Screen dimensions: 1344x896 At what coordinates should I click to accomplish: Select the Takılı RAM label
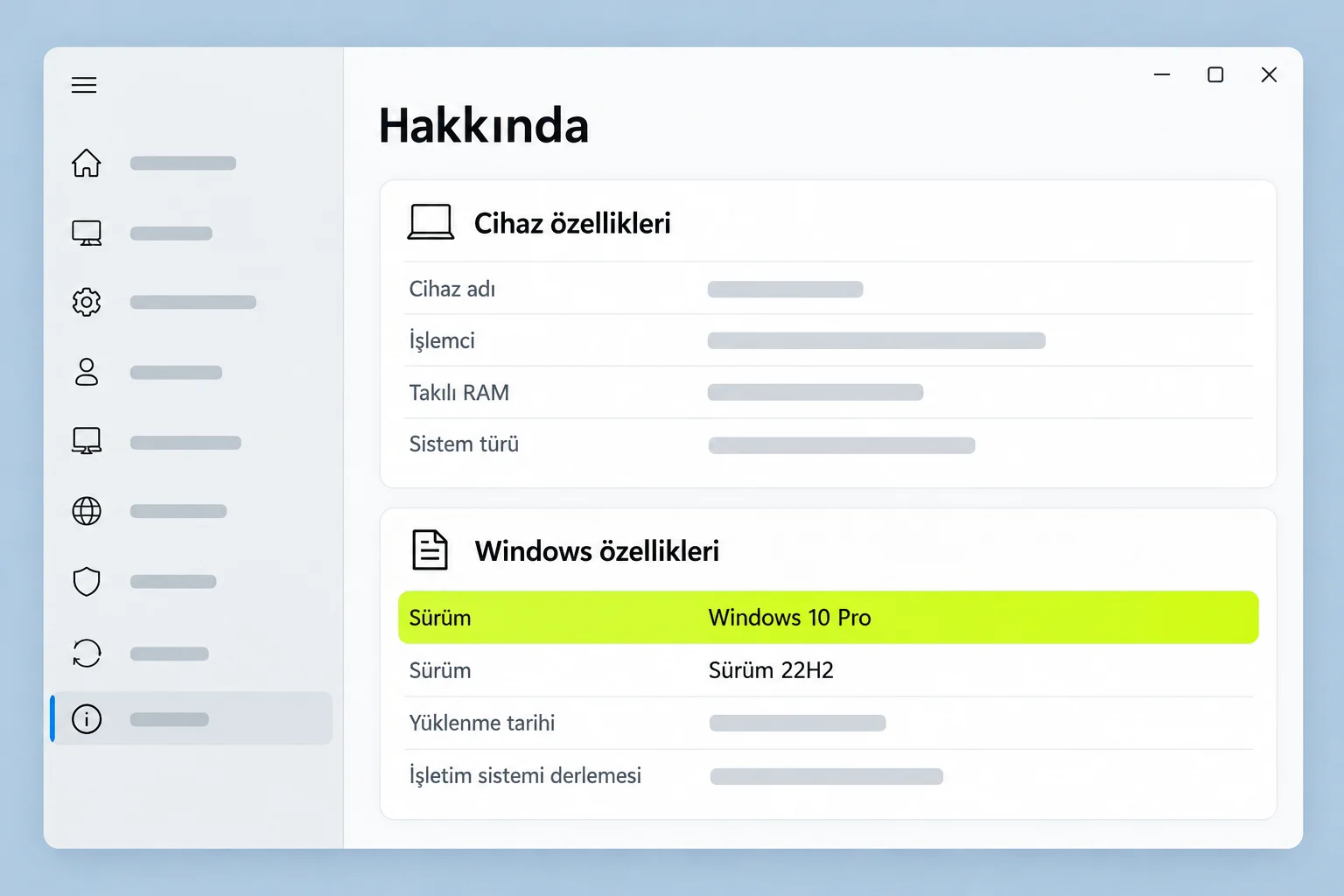click(x=459, y=392)
